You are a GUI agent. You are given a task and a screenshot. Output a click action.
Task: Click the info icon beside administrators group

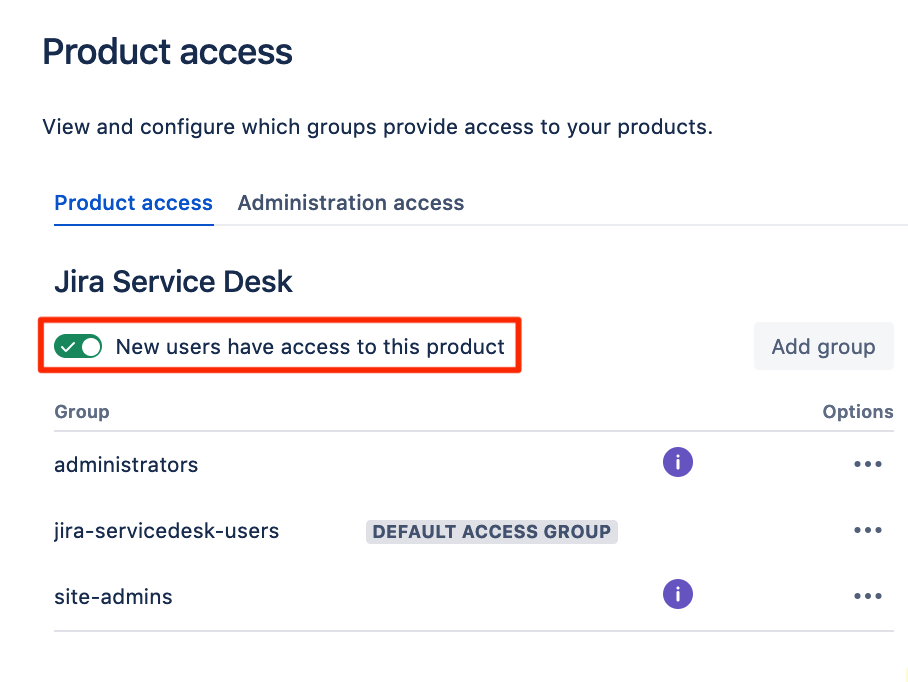coord(677,462)
